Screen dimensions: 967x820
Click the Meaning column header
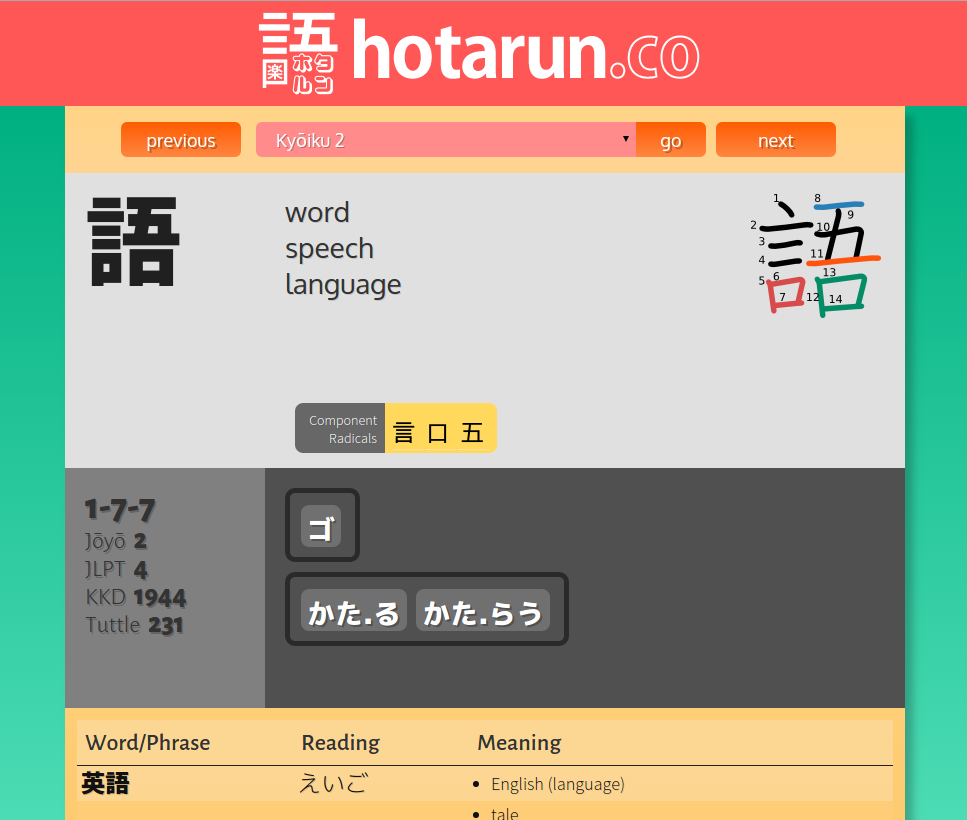pyautogui.click(x=519, y=743)
